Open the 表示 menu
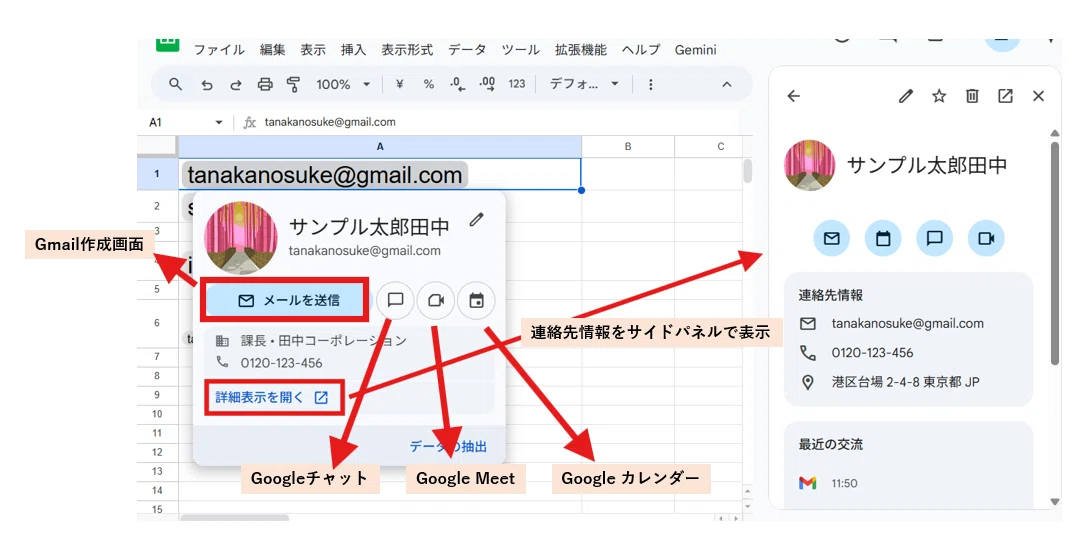Screen dimensions: 1077x551 [313, 49]
